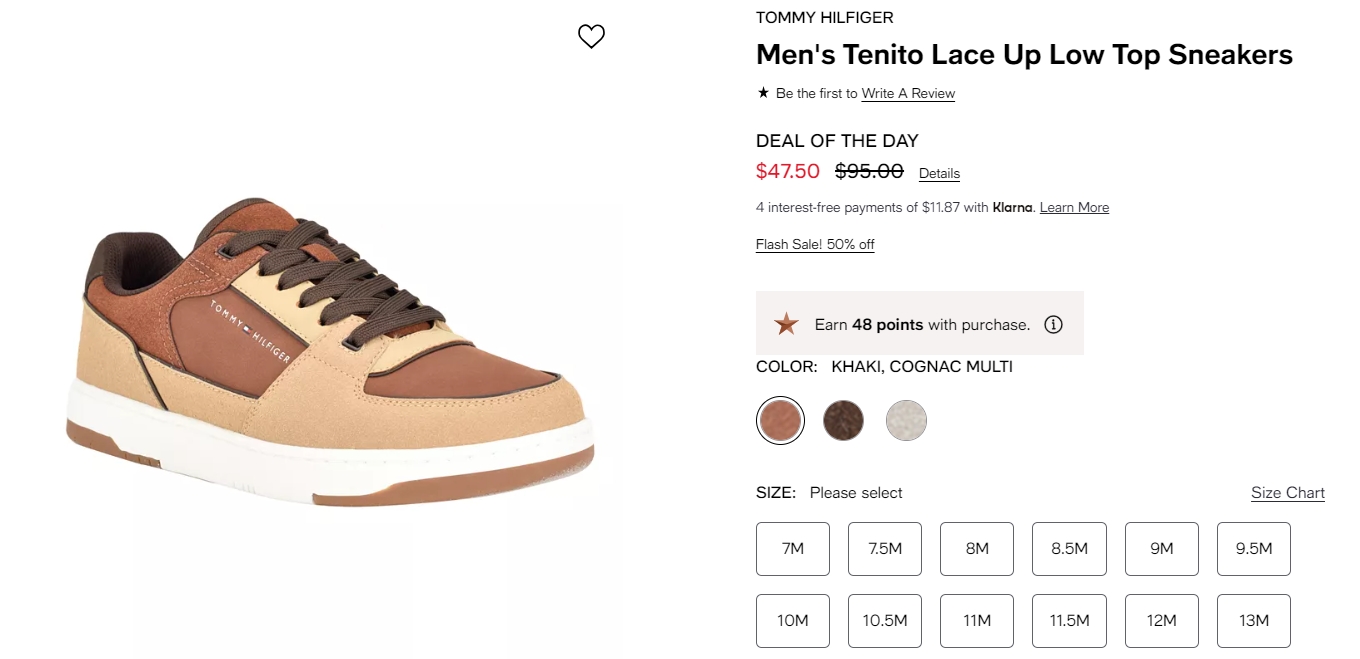Screen dimensions: 1360x659
Task: Open Klarna Learn More link
Action: (1074, 207)
